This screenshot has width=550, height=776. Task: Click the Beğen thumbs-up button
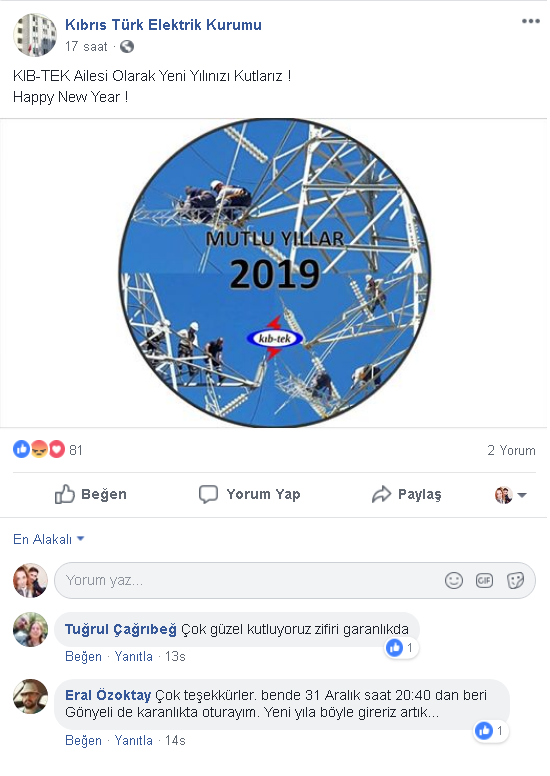(91, 494)
